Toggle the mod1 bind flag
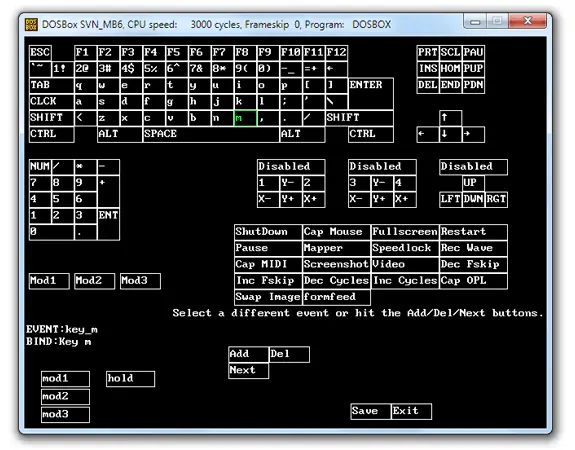This screenshot has height=450, width=575. pos(65,379)
